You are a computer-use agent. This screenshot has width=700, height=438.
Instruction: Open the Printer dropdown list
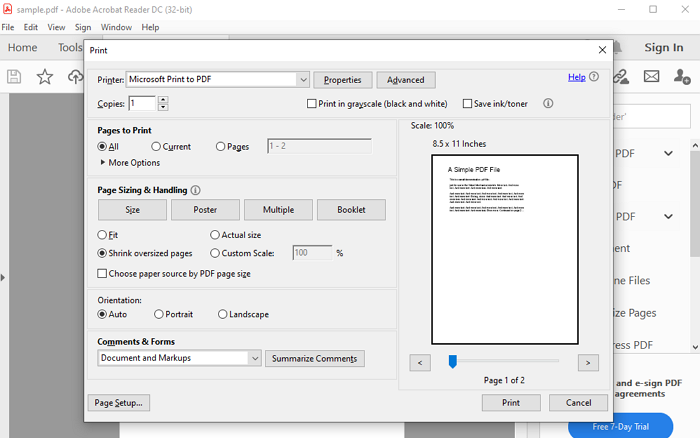pyautogui.click(x=303, y=80)
